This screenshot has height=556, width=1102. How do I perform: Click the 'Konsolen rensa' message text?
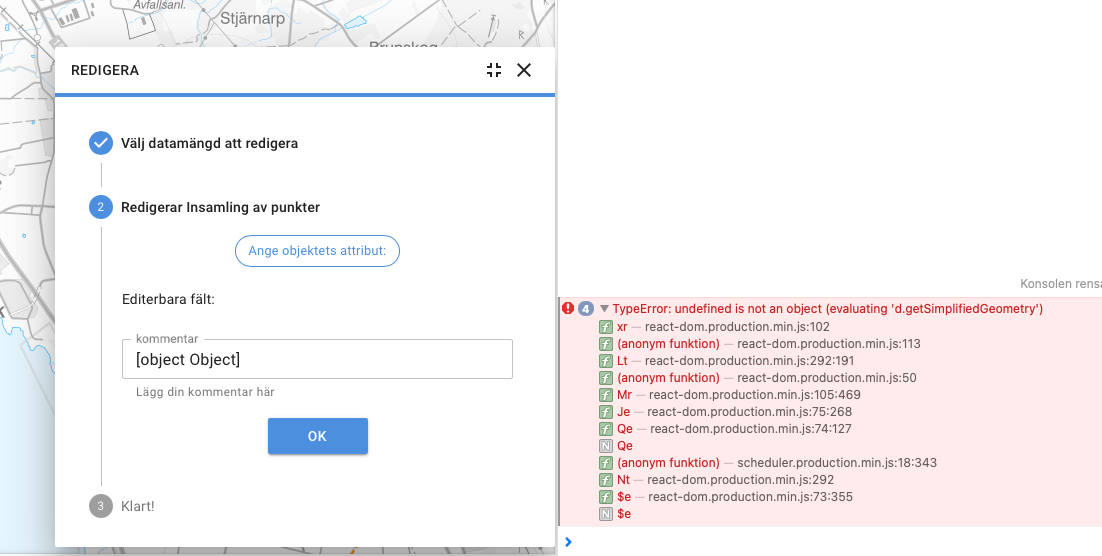coord(1061,284)
